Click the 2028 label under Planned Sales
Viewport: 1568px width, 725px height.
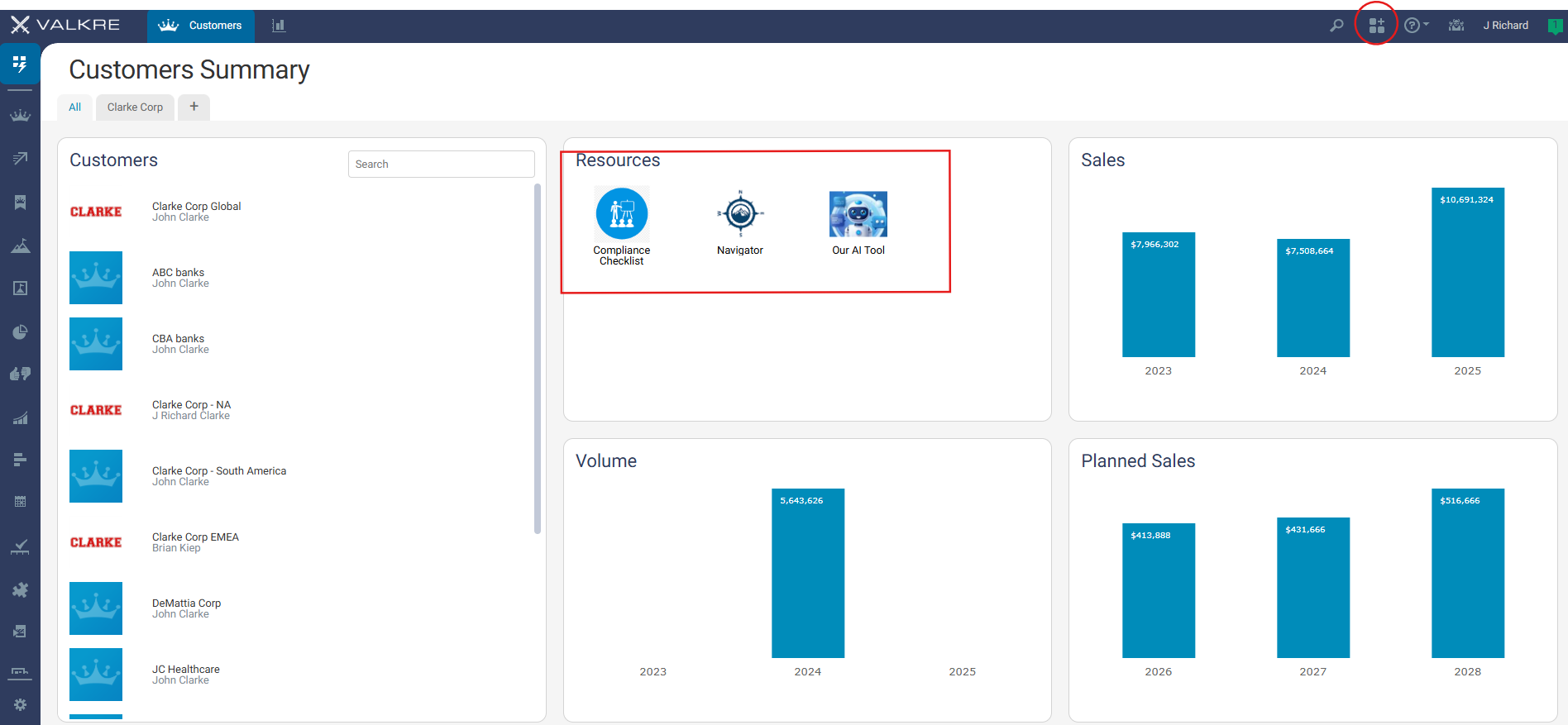(1467, 672)
